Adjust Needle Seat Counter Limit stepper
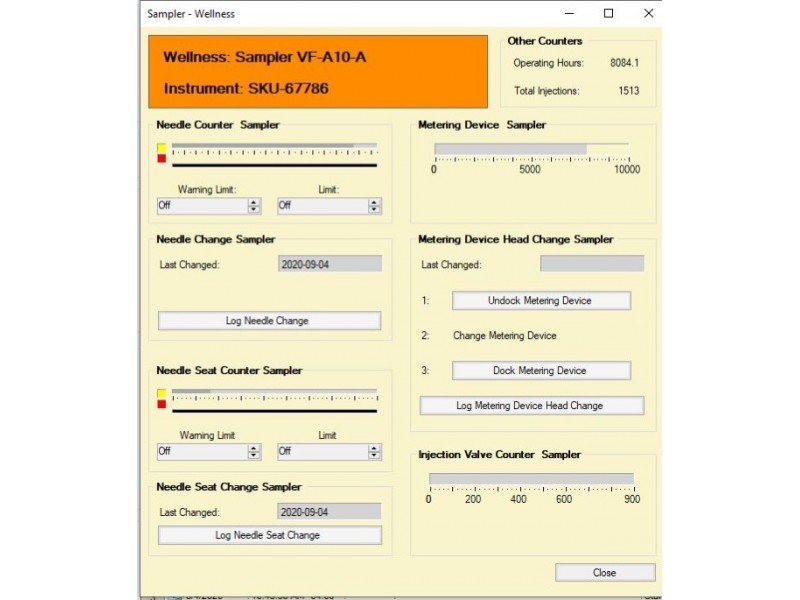 [x=374, y=452]
